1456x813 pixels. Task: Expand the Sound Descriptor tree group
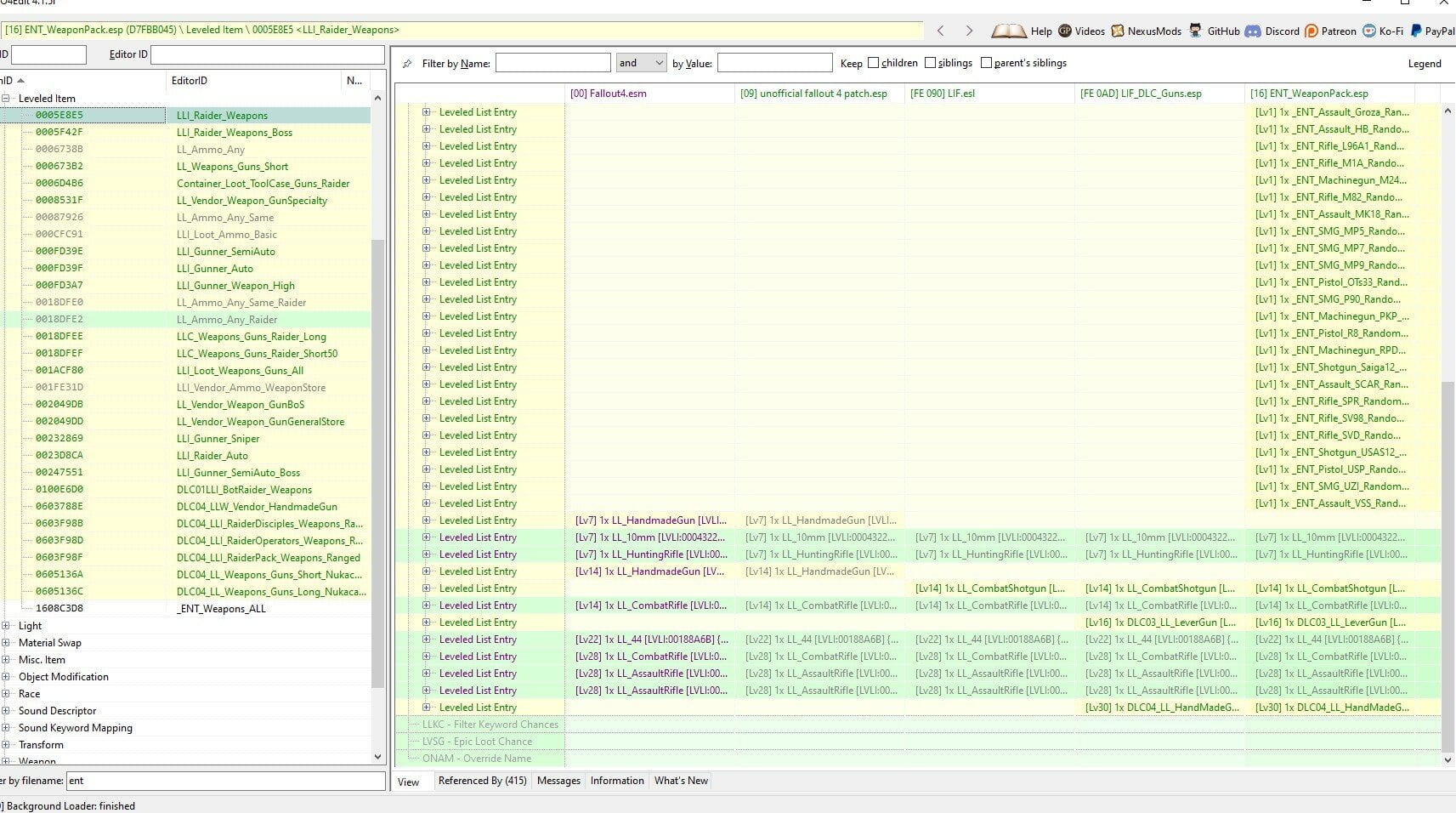pyautogui.click(x=6, y=711)
